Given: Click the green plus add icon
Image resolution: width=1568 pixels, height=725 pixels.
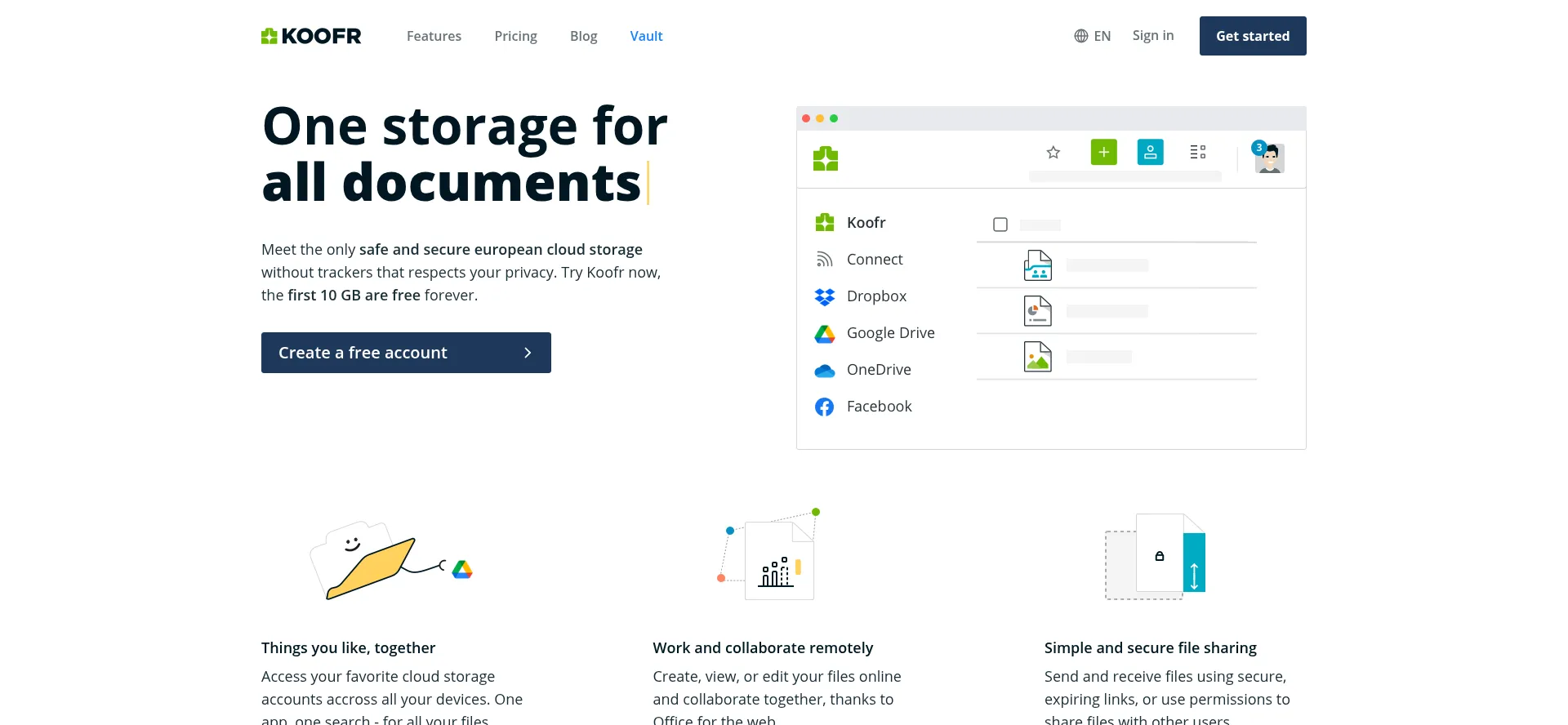Looking at the screenshot, I should tap(1104, 152).
